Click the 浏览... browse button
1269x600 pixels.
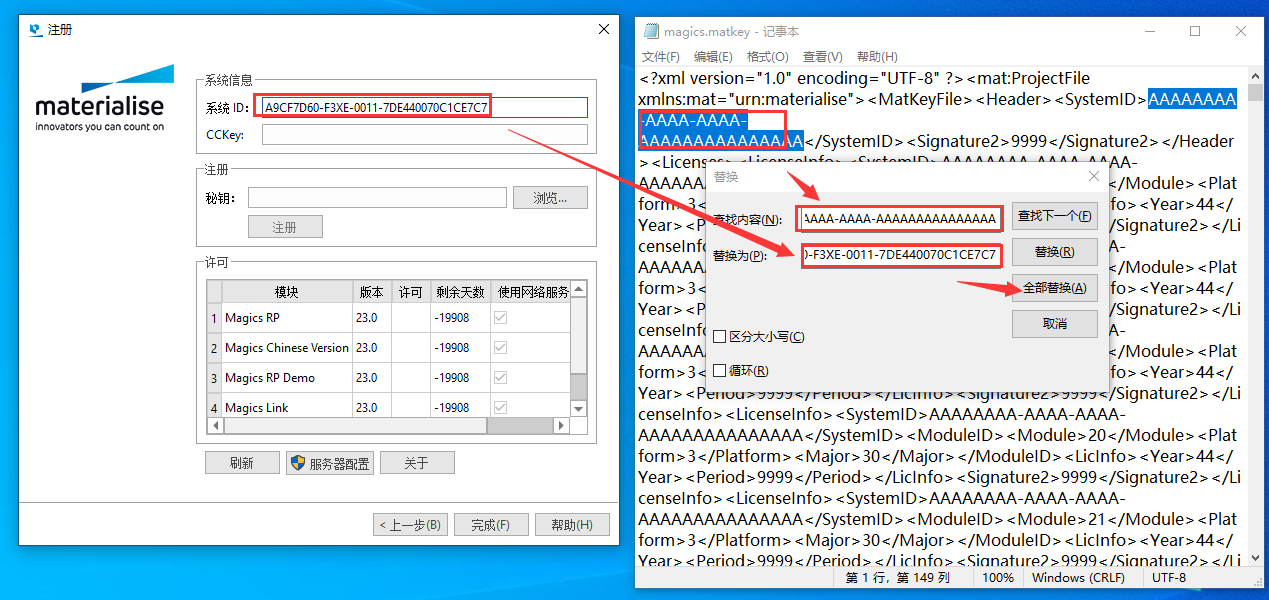pyautogui.click(x=550, y=198)
